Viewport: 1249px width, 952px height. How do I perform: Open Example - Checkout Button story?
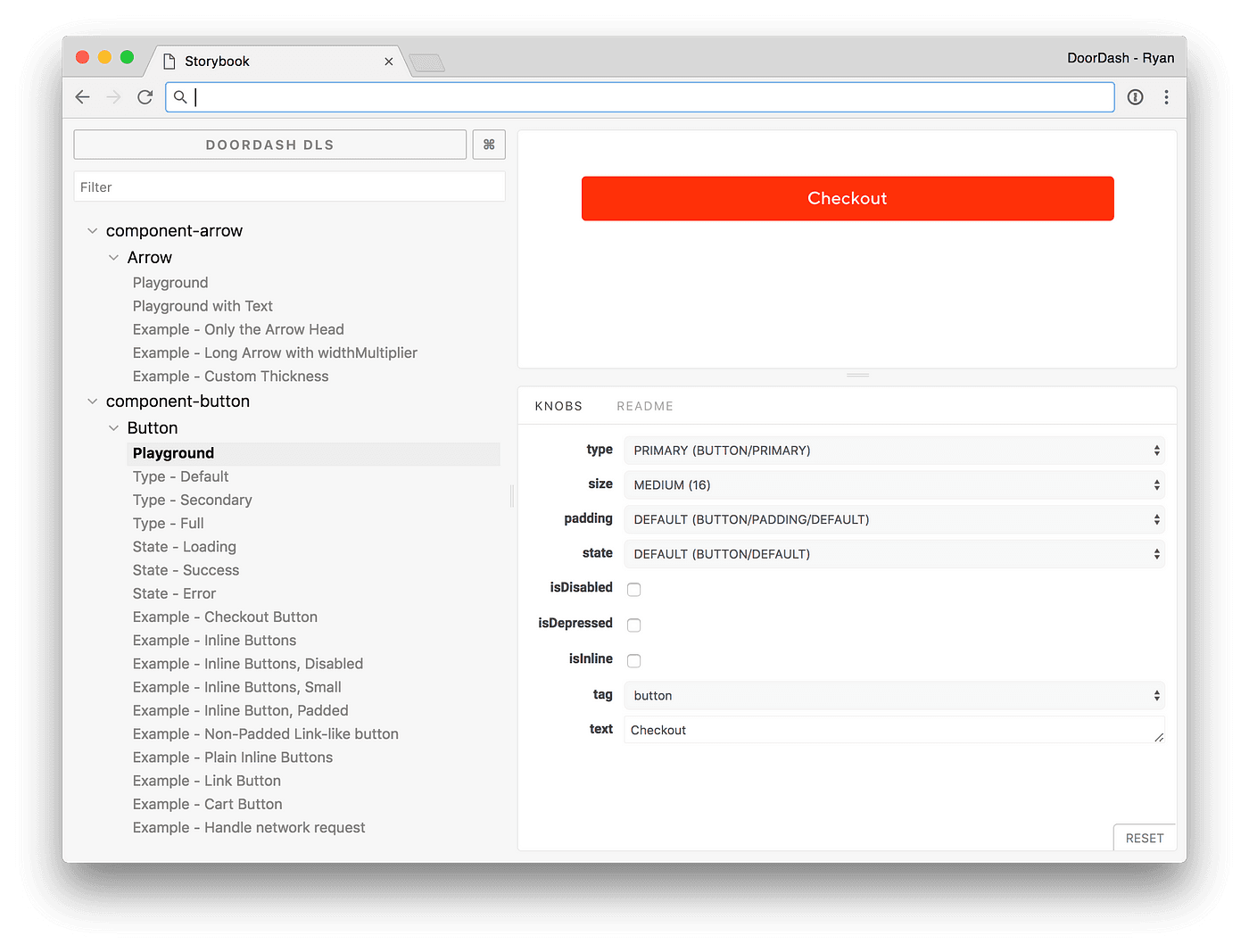(225, 617)
